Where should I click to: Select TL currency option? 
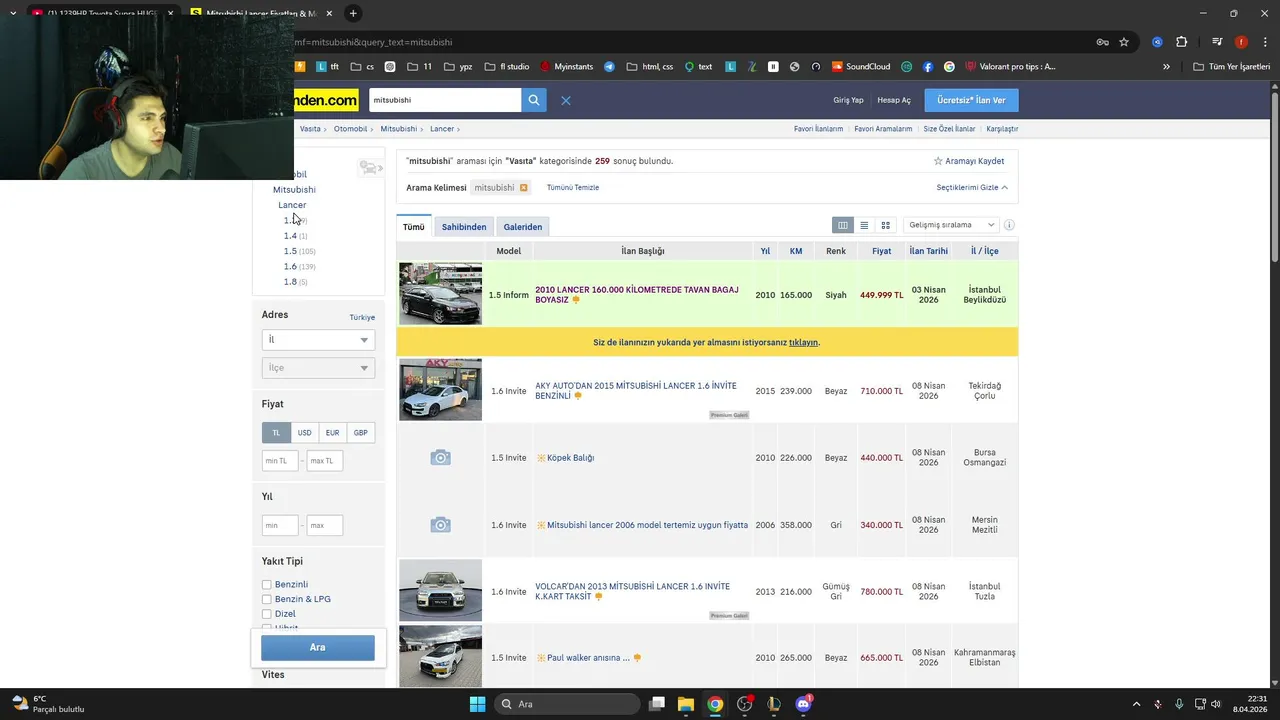[x=276, y=433]
